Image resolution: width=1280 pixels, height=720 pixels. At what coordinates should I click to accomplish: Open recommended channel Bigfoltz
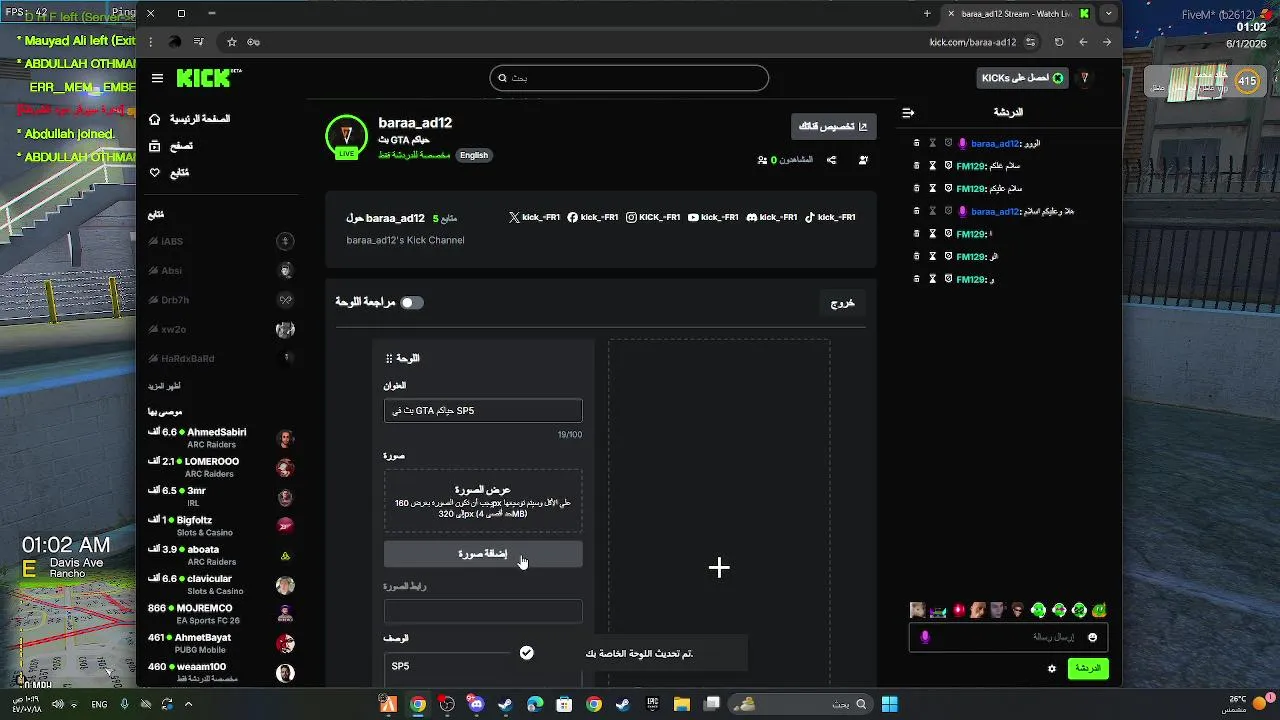point(221,526)
